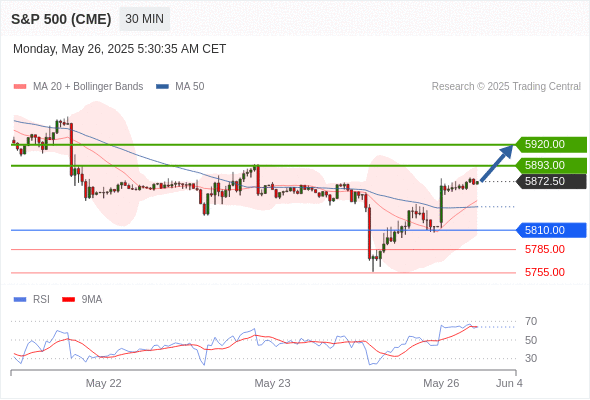590x400 pixels.
Task: Click the 5872.50 current price tag
Action: [550, 181]
